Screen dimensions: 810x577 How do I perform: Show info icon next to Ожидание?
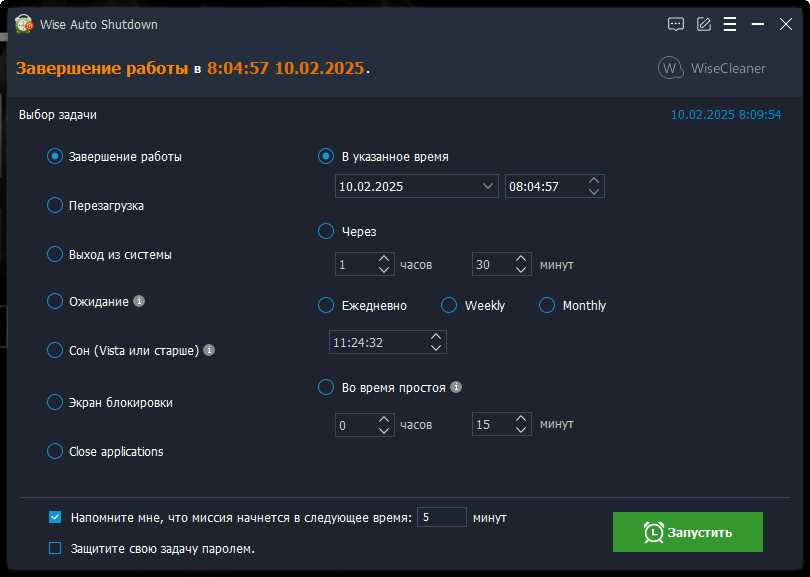tap(139, 301)
